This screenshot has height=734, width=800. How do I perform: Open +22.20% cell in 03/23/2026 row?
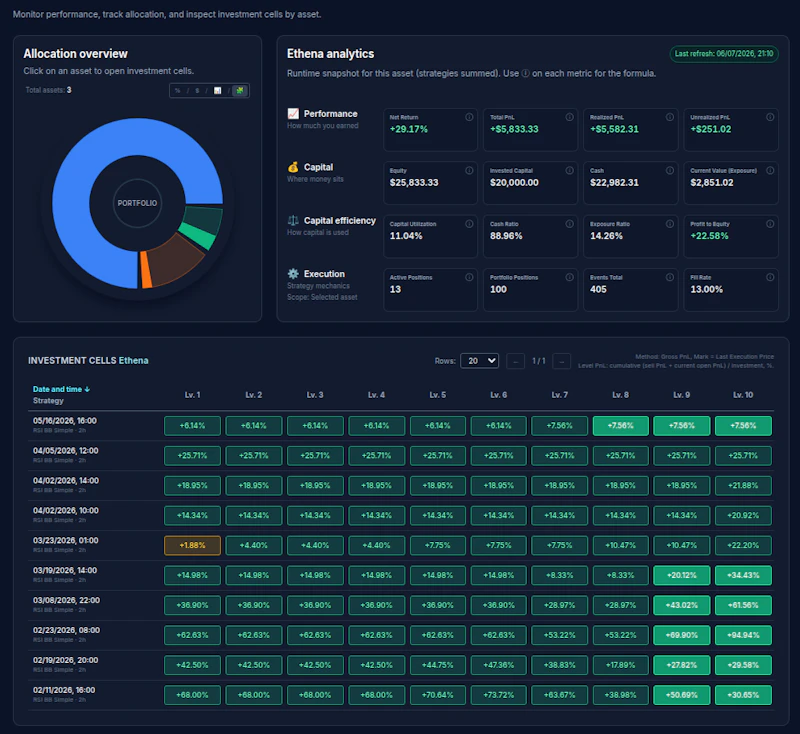[743, 545]
